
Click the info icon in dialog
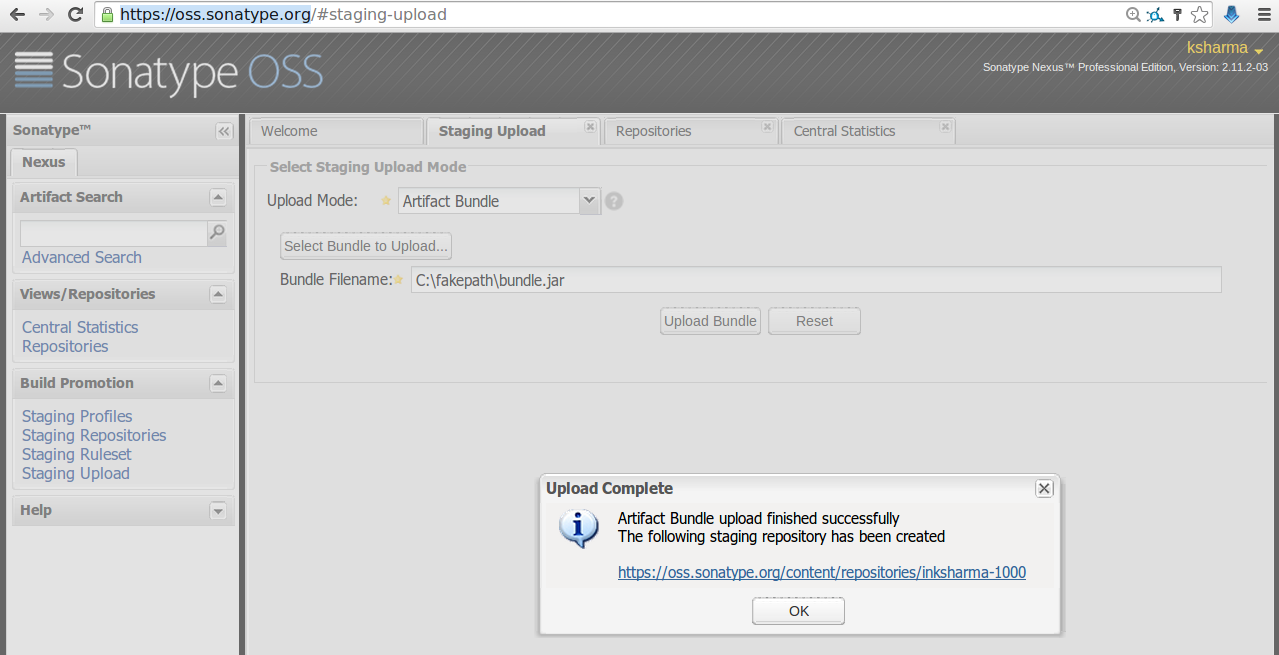coord(579,528)
